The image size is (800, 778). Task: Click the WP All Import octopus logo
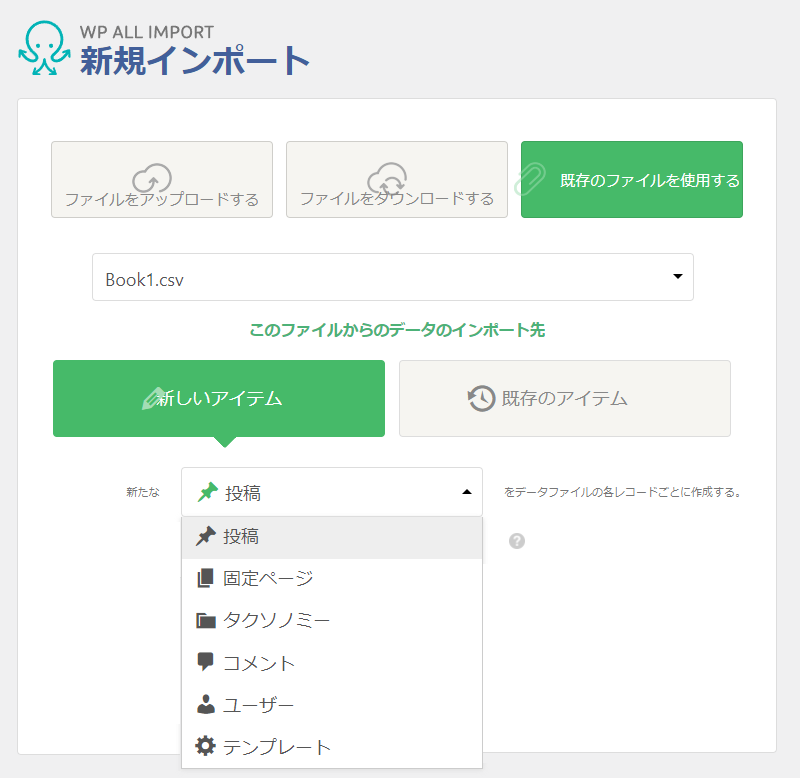click(x=44, y=48)
